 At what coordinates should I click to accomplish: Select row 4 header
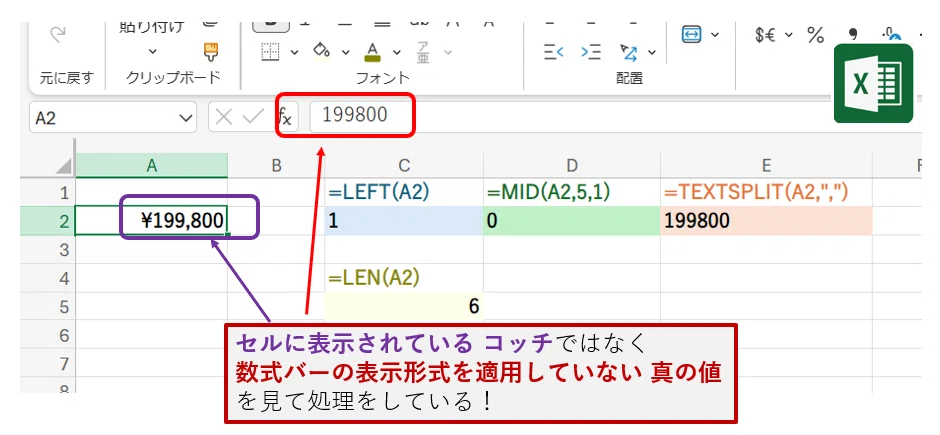48,278
